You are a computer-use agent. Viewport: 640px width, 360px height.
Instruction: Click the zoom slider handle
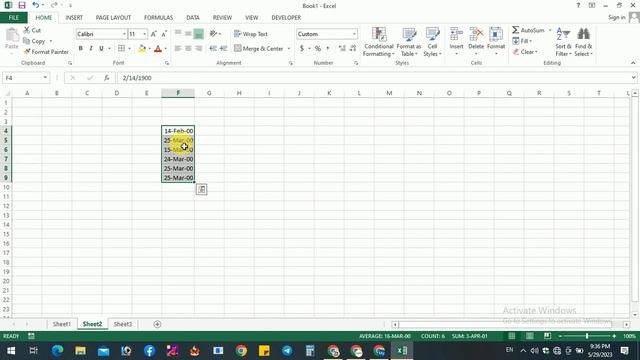pyautogui.click(x=587, y=336)
